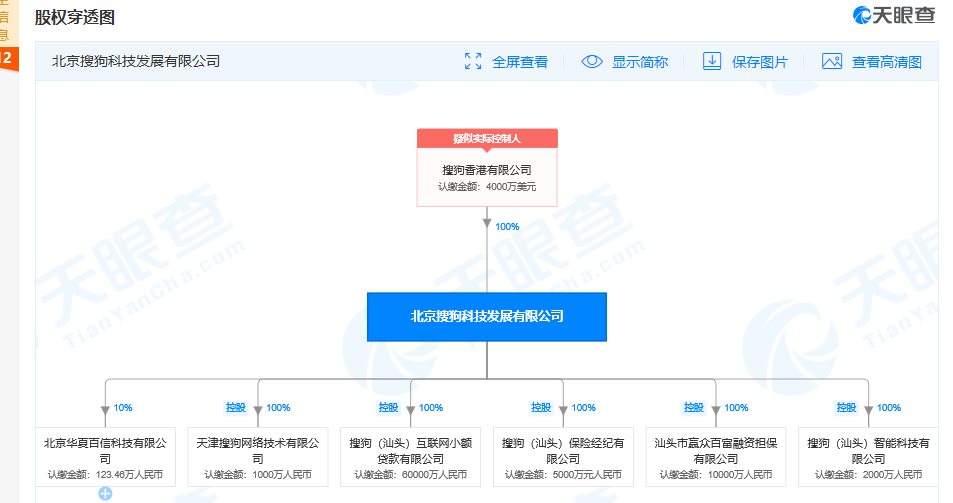Click the HD picture icon
The width and height of the screenshot is (953, 503).
tap(832, 61)
